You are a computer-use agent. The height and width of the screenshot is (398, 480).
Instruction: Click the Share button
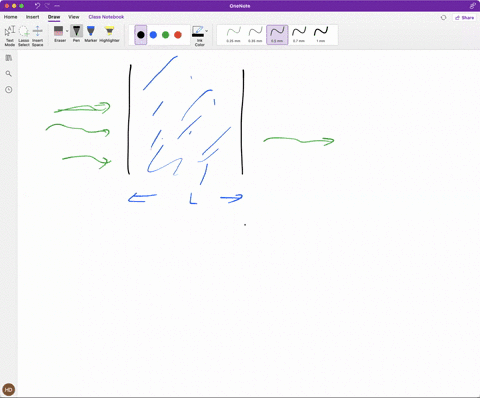coord(465,18)
